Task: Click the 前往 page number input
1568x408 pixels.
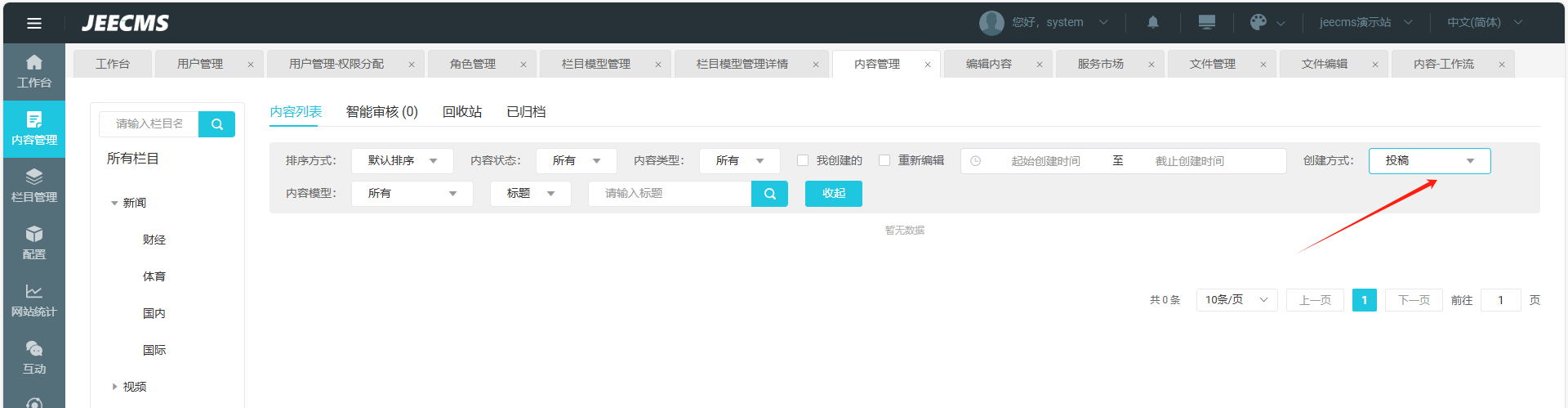Action: pyautogui.click(x=1500, y=300)
